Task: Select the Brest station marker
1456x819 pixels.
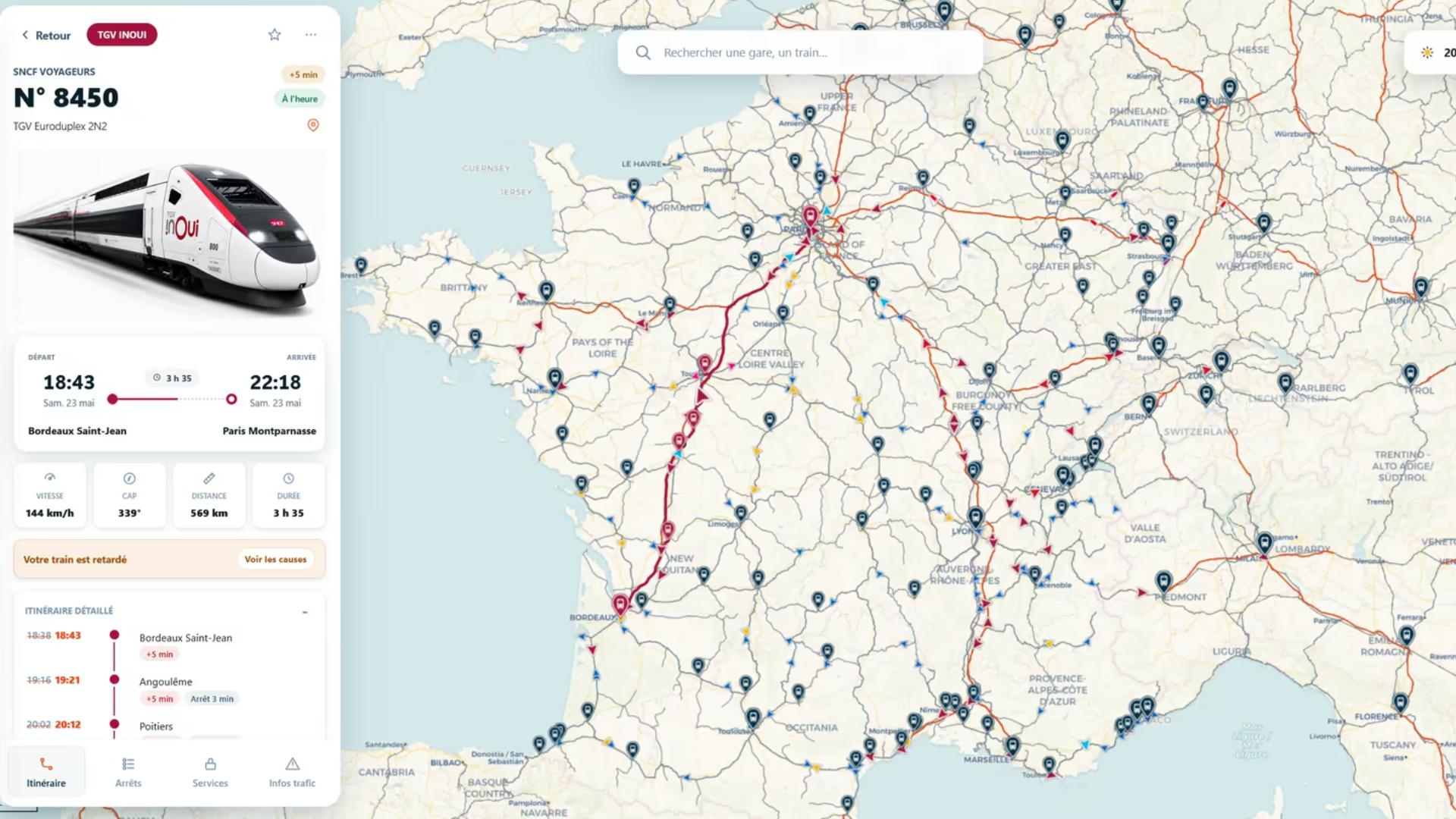Action: (x=361, y=265)
